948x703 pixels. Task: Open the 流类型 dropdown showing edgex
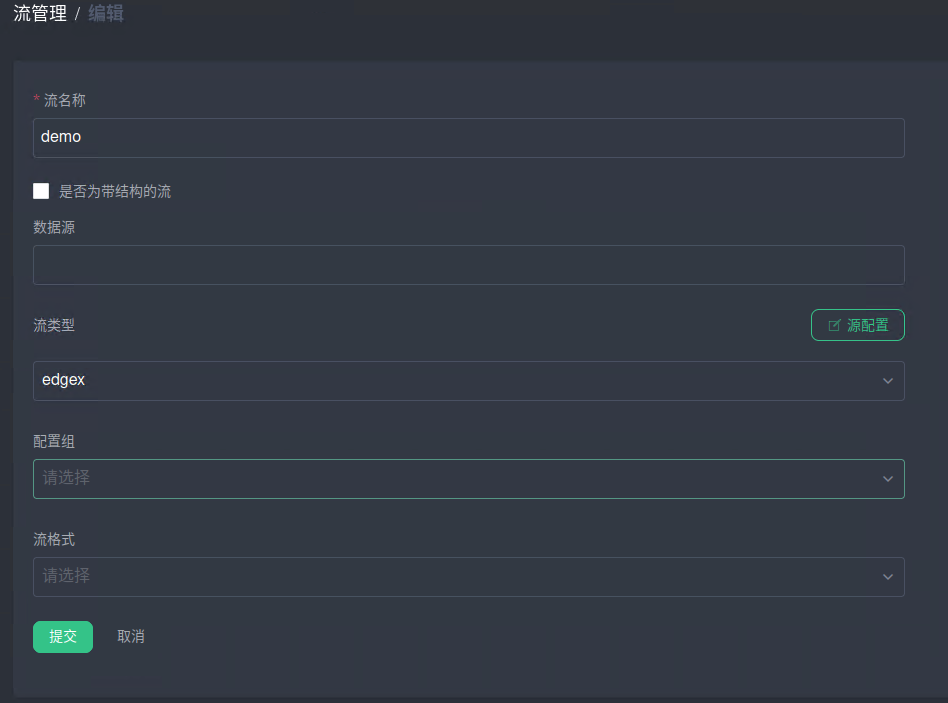coord(468,381)
